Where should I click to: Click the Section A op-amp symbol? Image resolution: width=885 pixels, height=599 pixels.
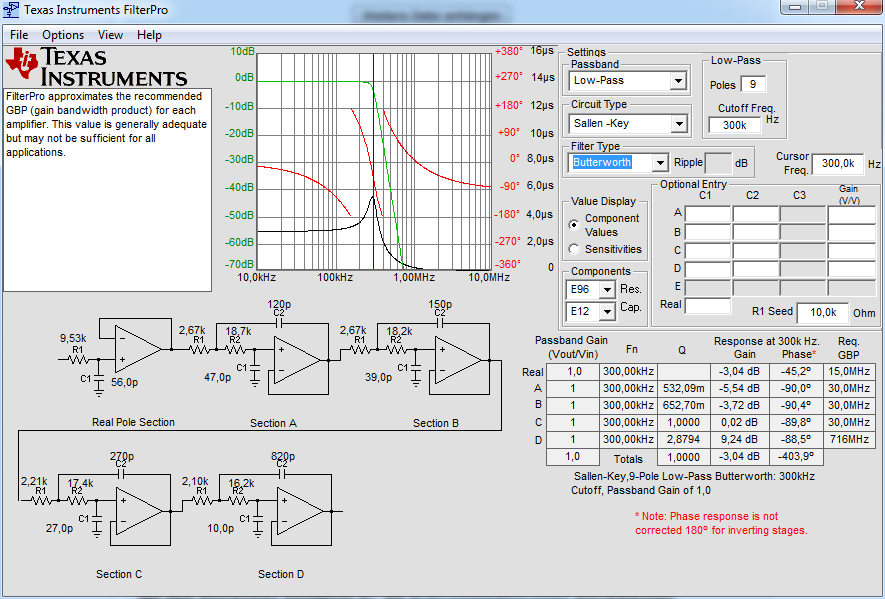[297, 360]
